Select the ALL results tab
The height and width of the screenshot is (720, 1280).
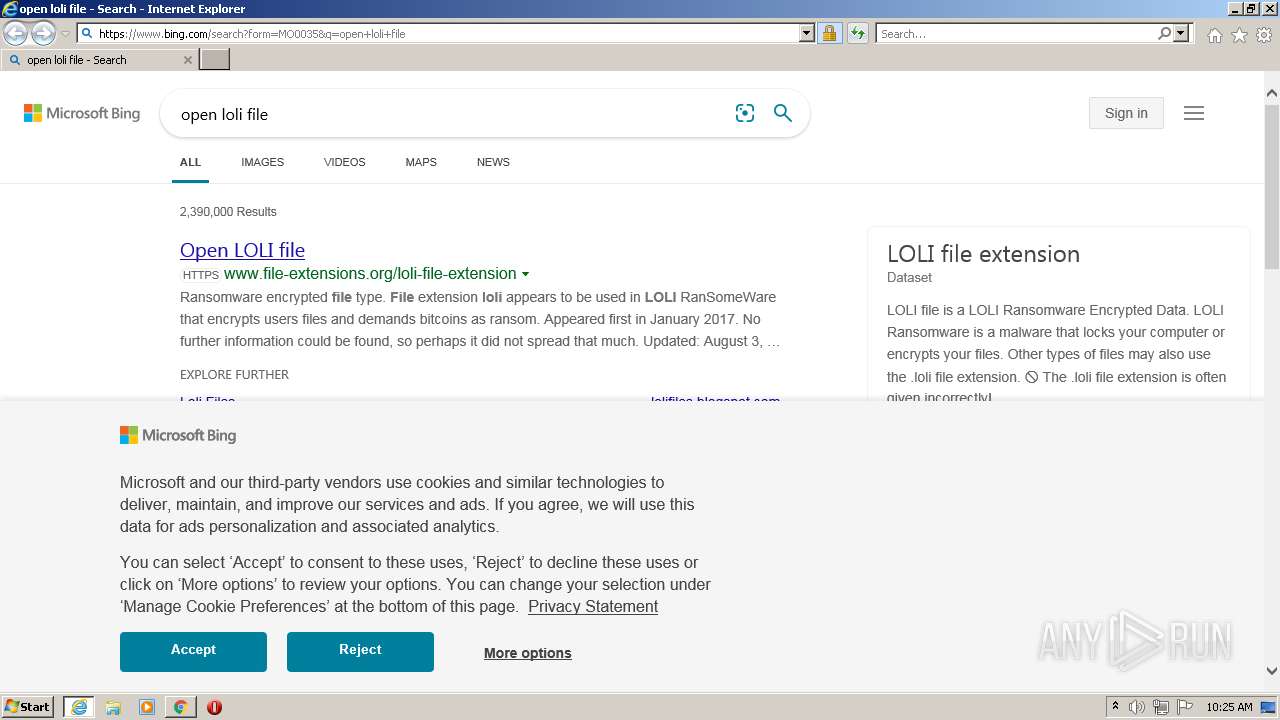tap(190, 162)
